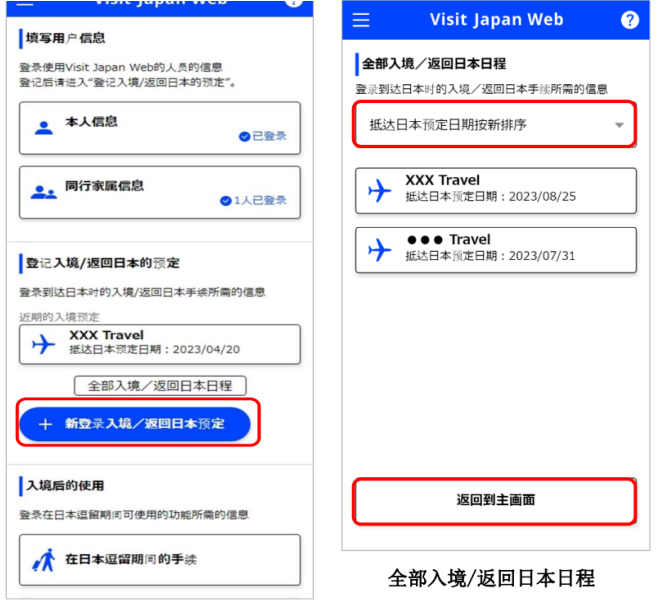
Task: Open the hamburger menu in the right screen
Action: click(x=361, y=20)
